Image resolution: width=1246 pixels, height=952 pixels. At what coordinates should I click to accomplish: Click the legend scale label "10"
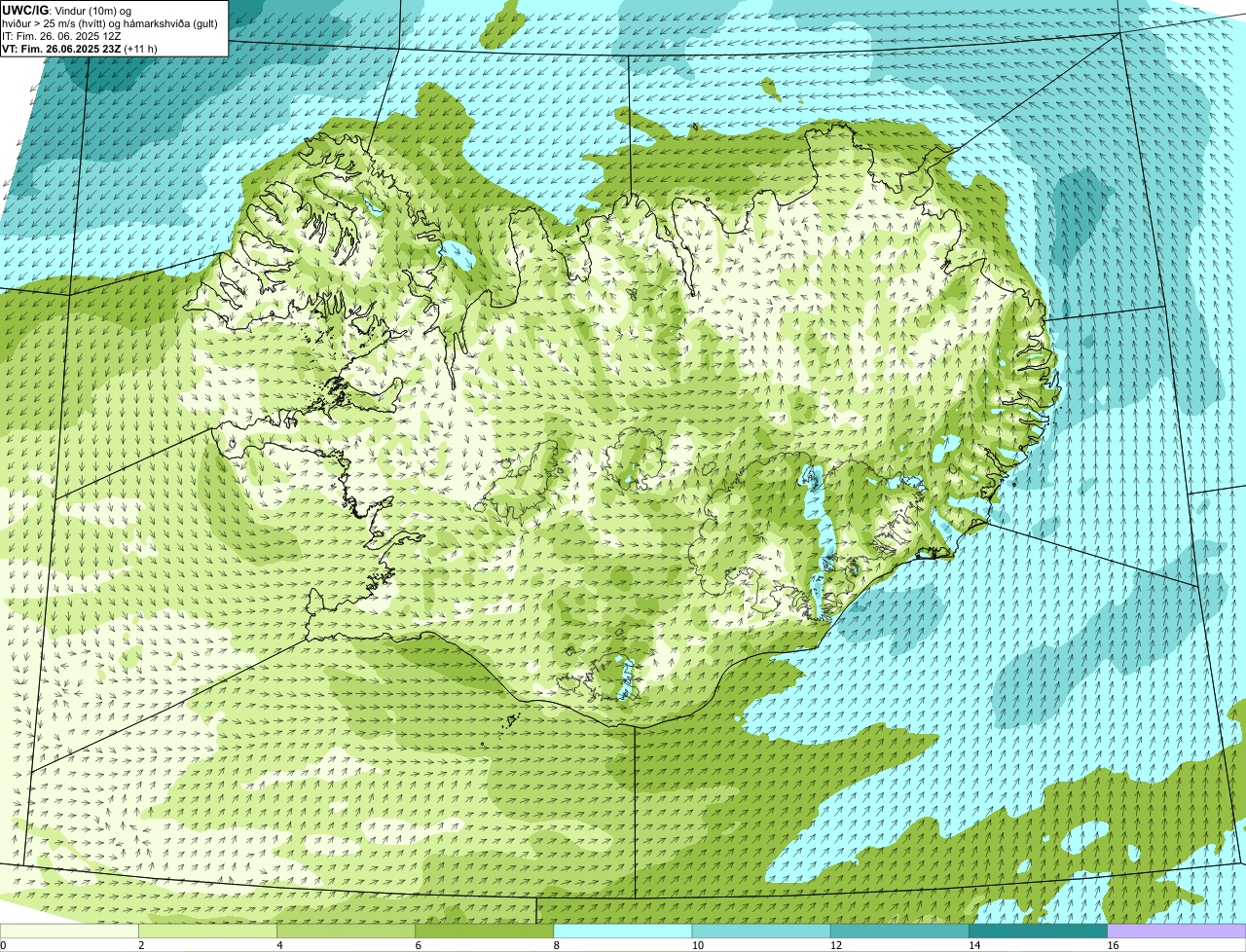[697, 945]
